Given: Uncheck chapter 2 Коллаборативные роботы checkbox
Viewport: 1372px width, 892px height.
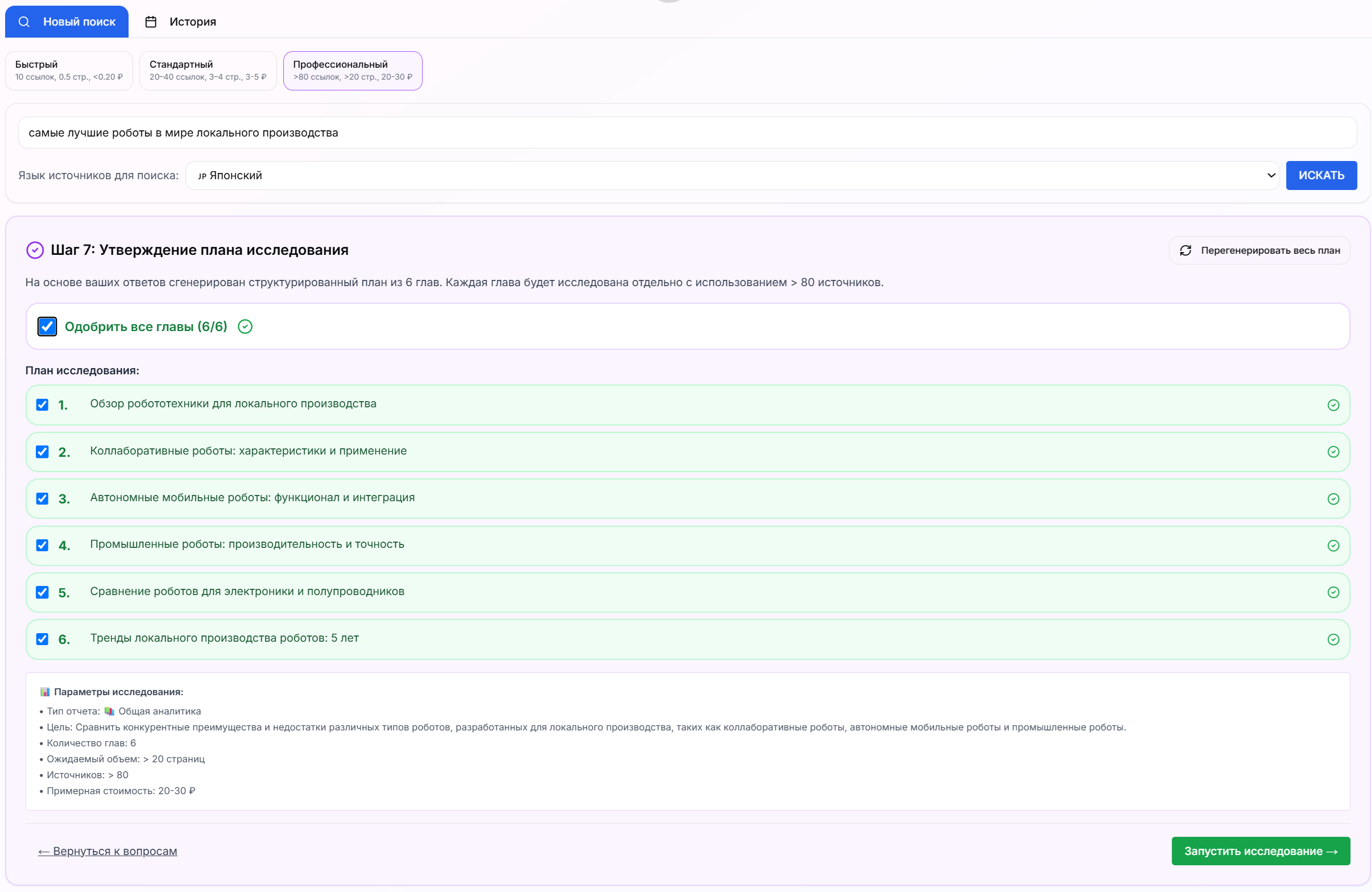Looking at the screenshot, I should [42, 452].
